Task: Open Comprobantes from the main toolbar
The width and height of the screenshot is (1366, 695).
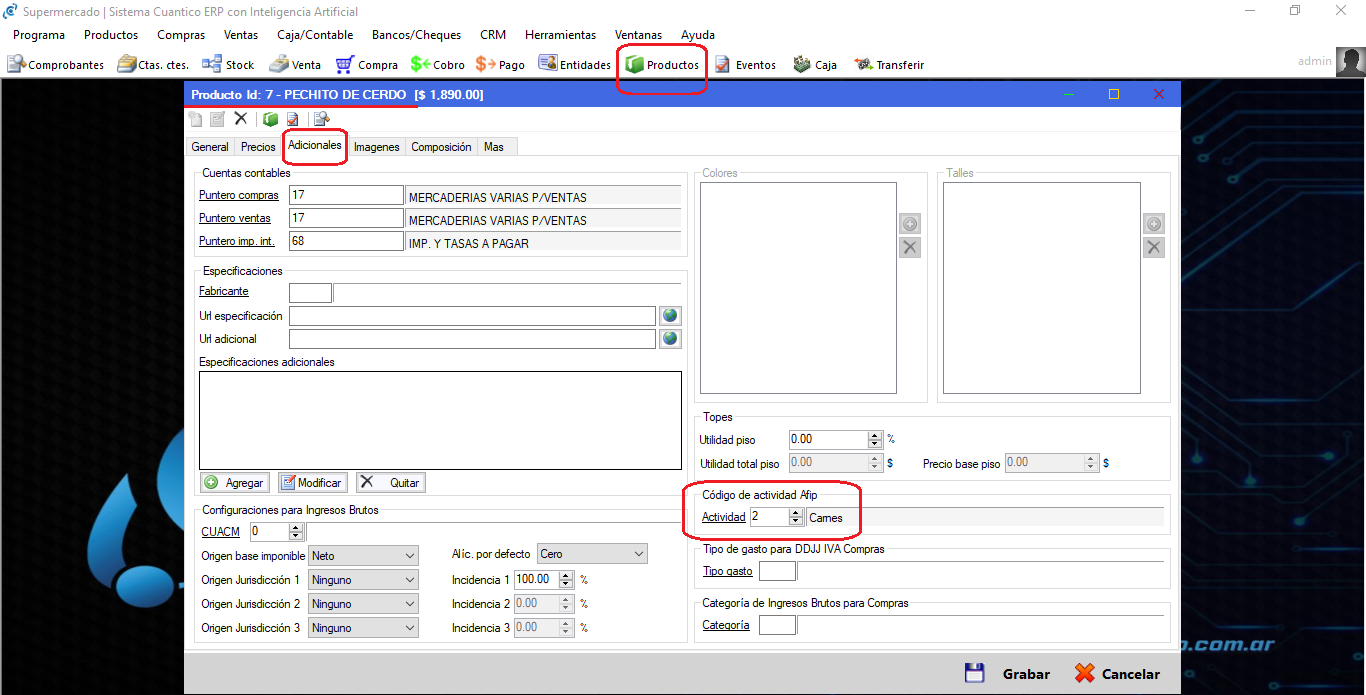Action: 56,64
